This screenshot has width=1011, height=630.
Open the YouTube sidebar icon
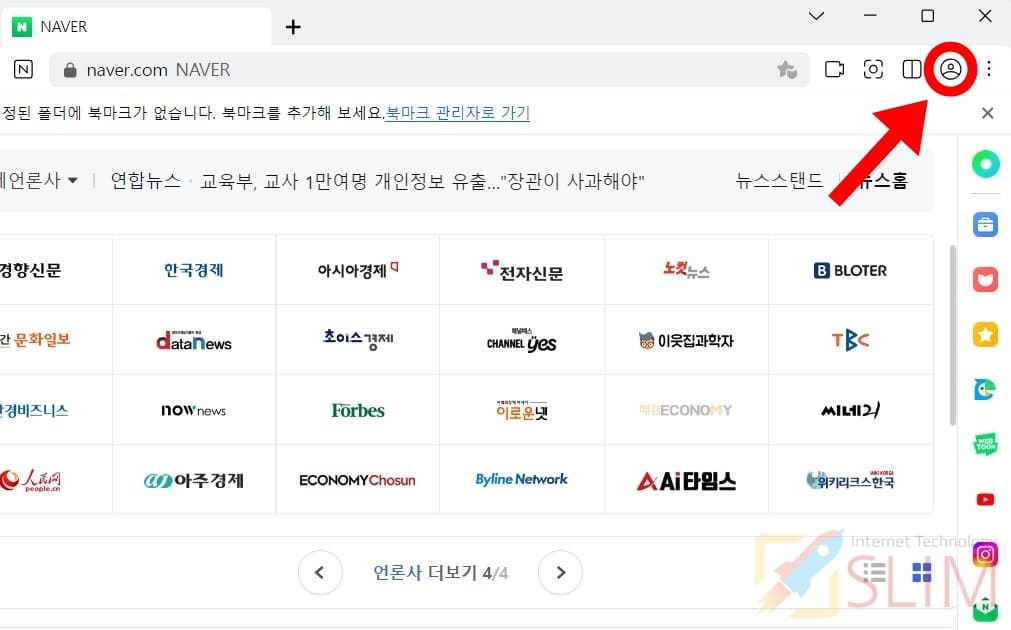click(985, 500)
